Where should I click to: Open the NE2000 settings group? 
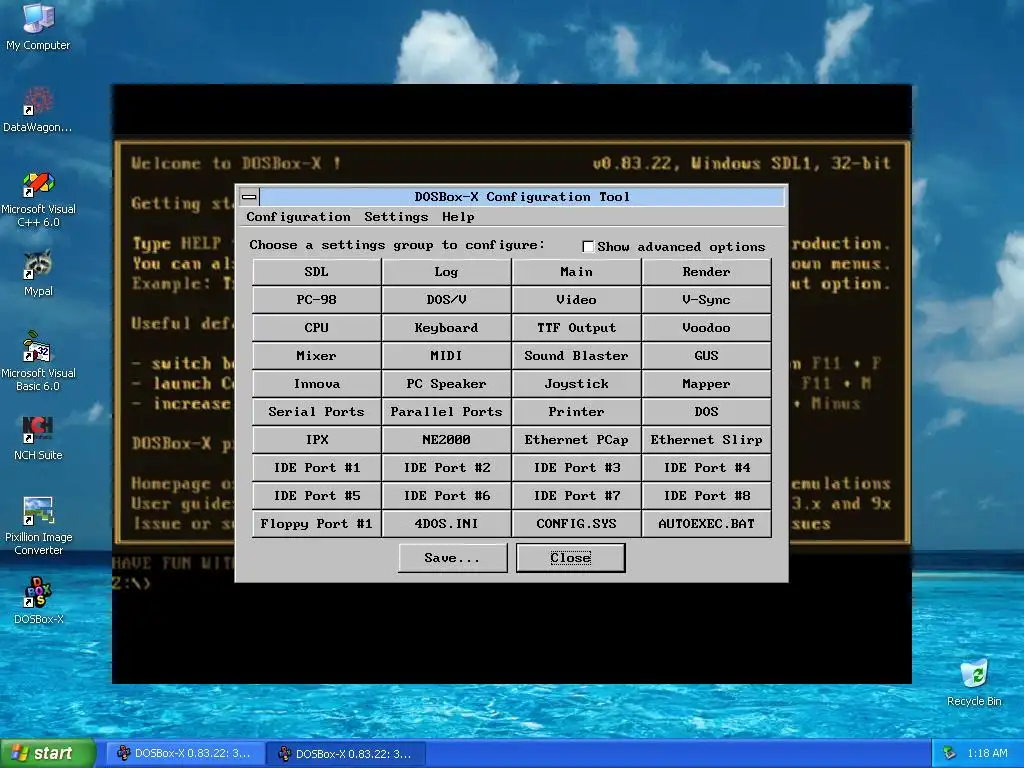[x=446, y=440]
